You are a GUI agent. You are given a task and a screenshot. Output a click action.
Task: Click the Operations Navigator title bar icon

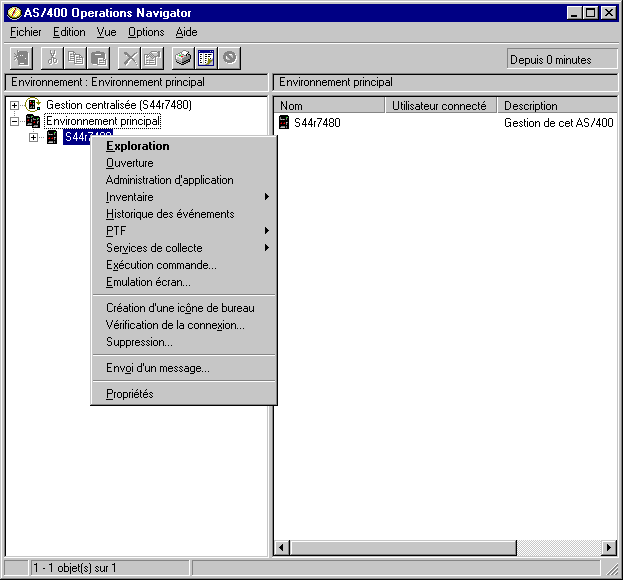click(x=14, y=13)
